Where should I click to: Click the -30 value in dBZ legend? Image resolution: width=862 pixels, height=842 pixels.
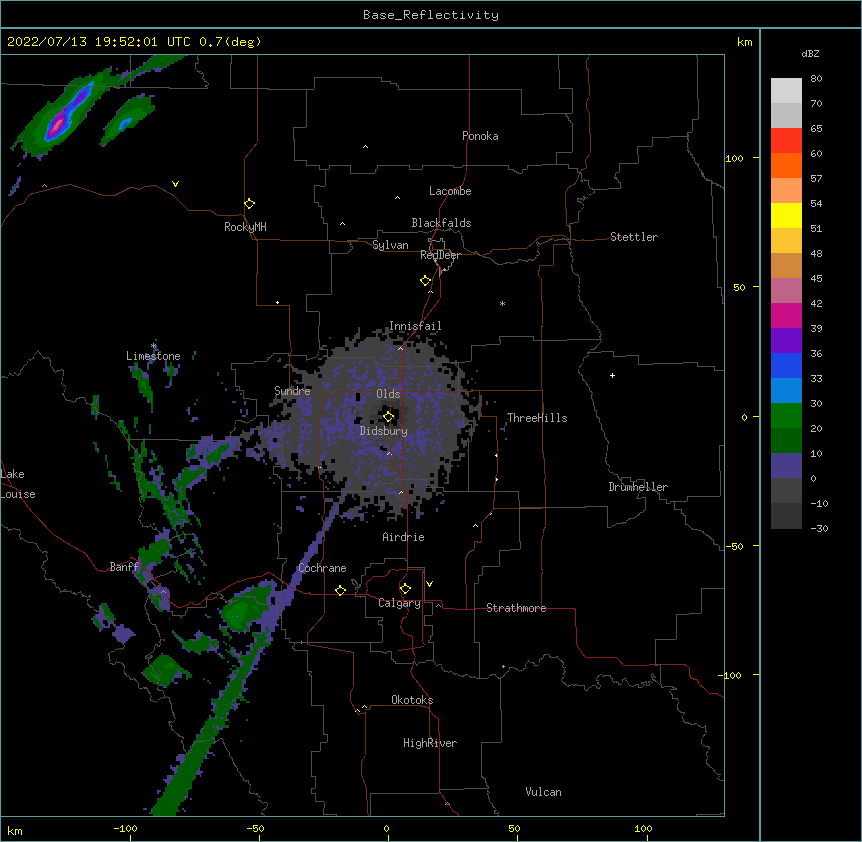click(819, 528)
